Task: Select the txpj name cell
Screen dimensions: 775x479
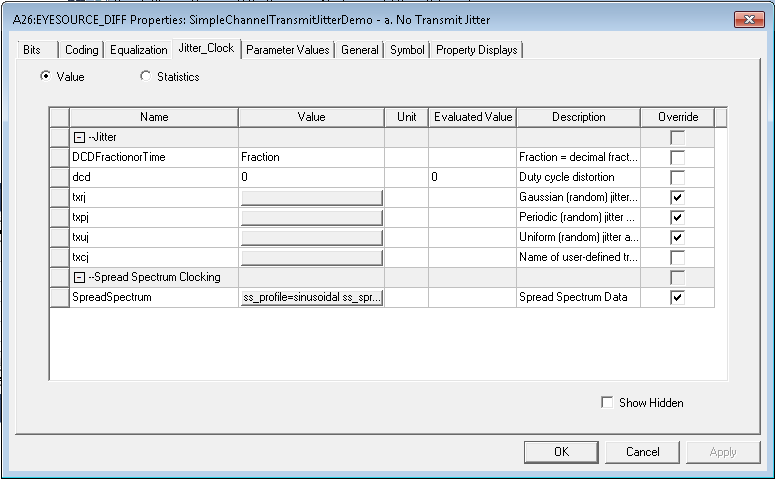Action: pyautogui.click(x=154, y=217)
